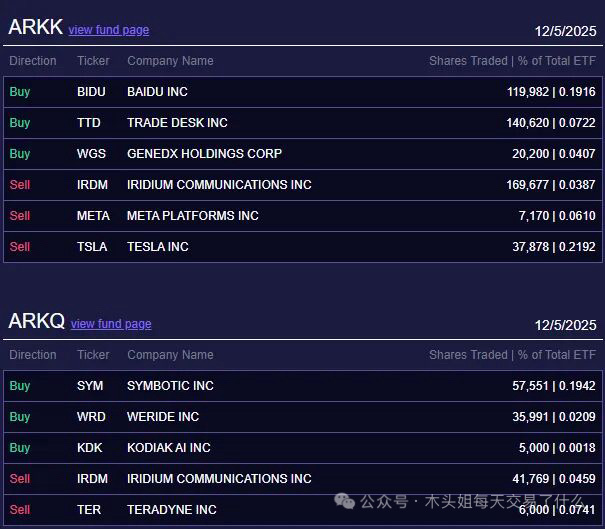Select the WGS ticker cell

pyautogui.click(x=91, y=154)
